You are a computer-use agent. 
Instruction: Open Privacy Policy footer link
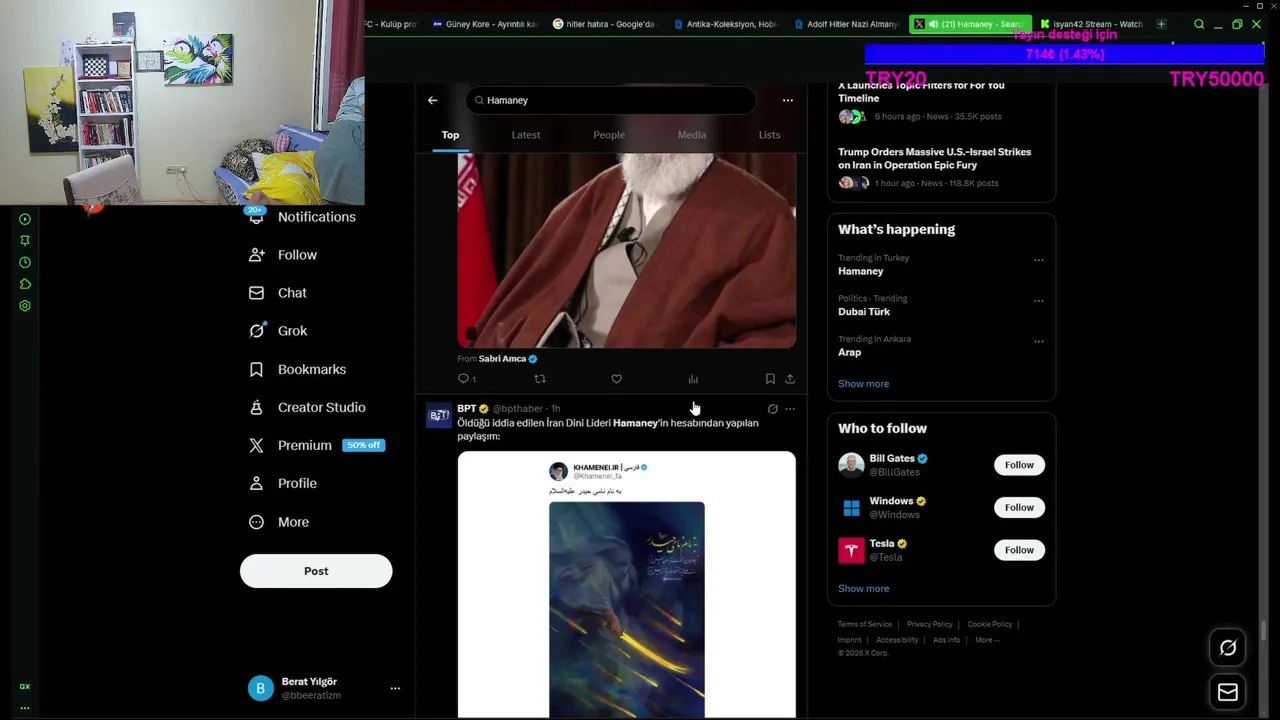click(x=930, y=625)
